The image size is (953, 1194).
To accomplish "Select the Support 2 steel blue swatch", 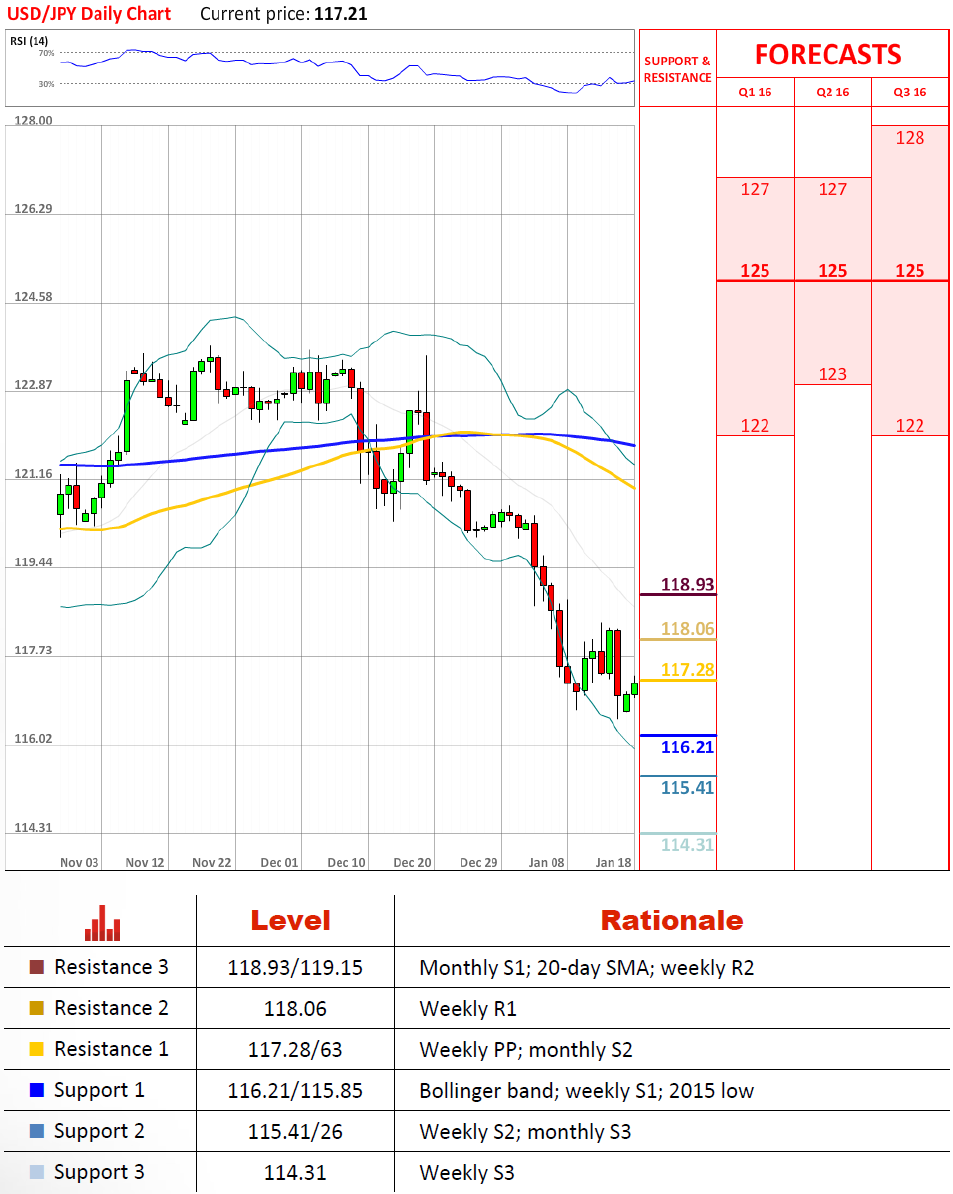I will pos(37,1131).
